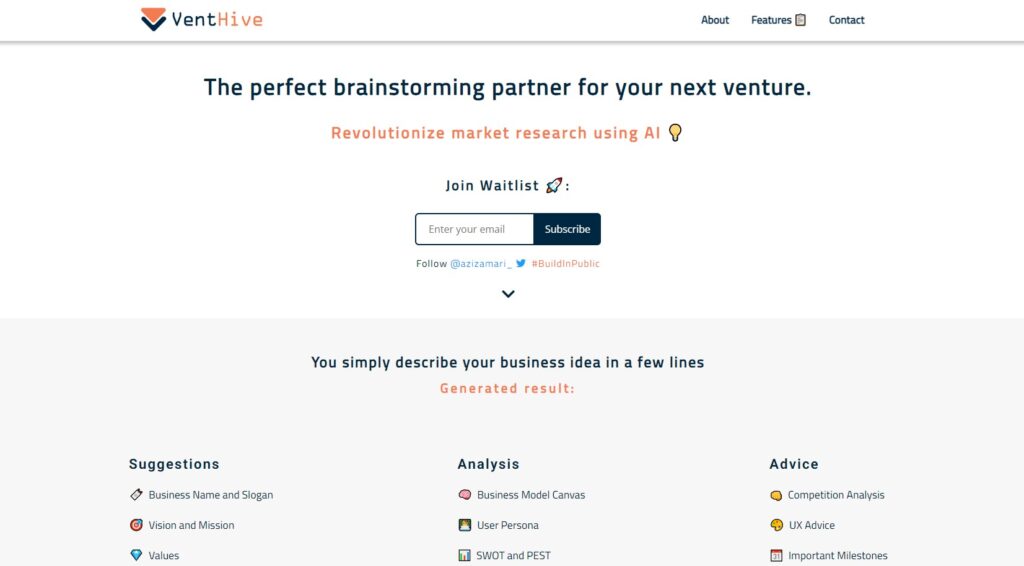1024x566 pixels.
Task: Click the chart icon for SWOT and PEST
Action: pos(464,556)
